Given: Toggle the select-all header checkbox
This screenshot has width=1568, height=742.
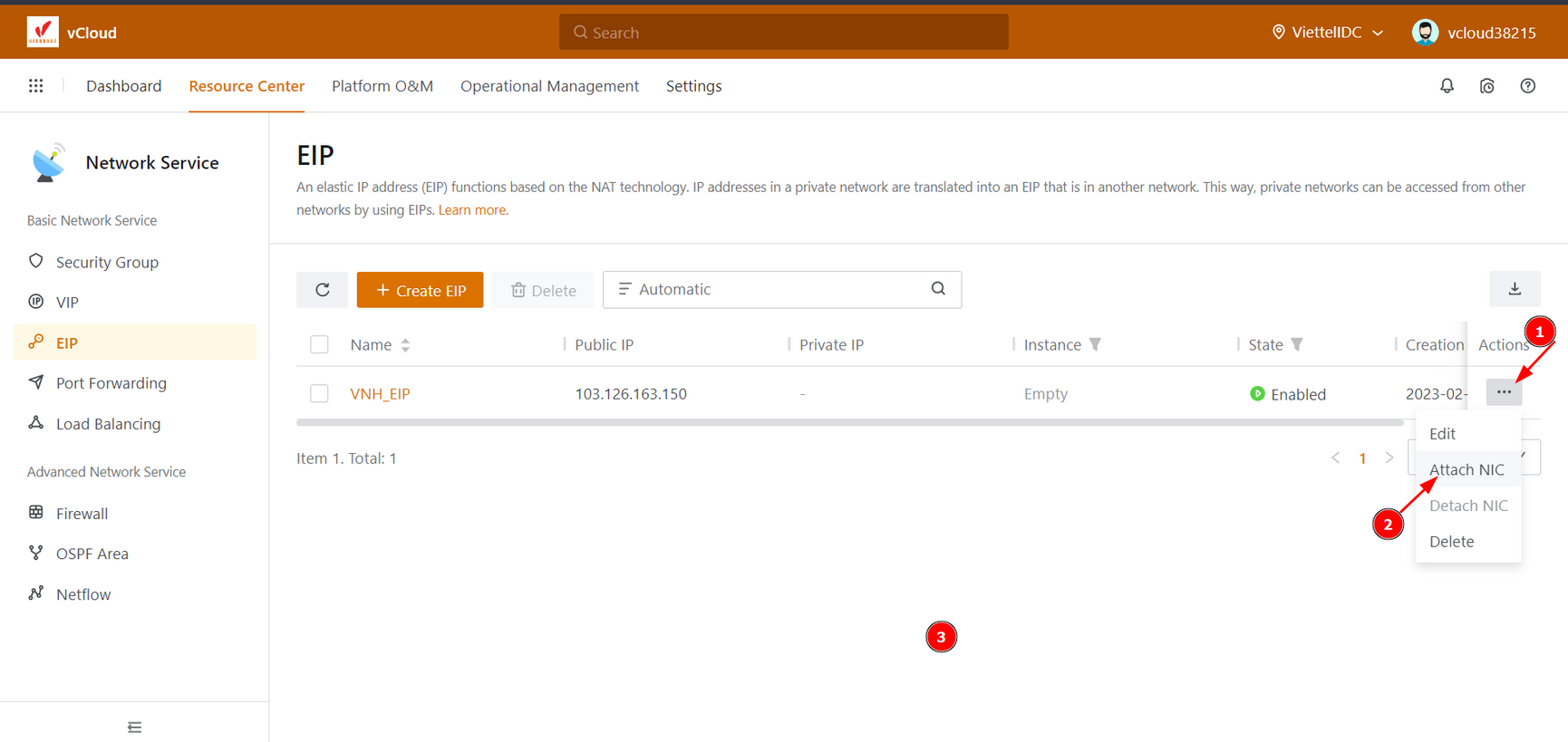Looking at the screenshot, I should 319,344.
